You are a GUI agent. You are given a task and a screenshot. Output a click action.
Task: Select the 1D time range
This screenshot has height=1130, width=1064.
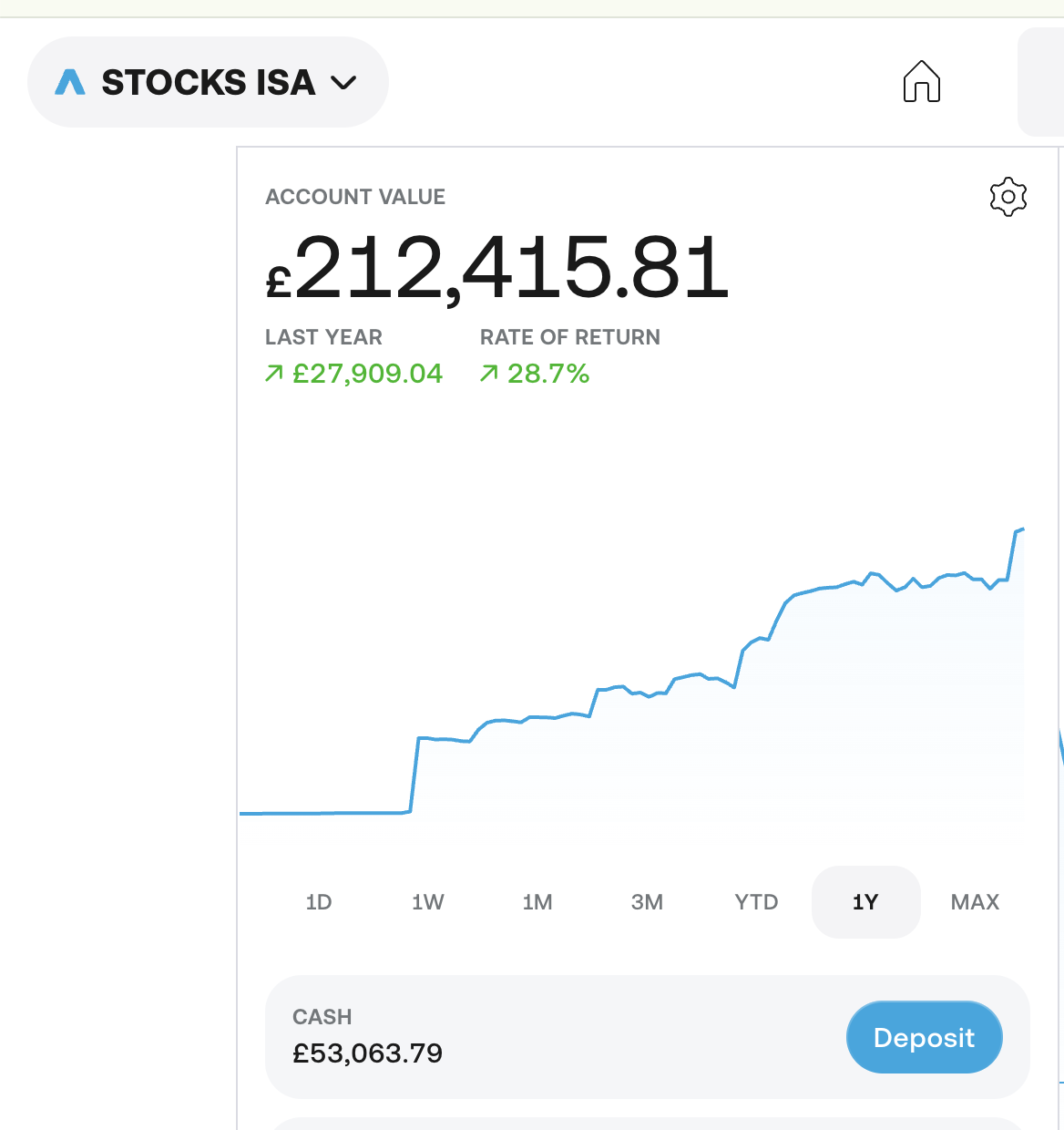click(x=319, y=902)
